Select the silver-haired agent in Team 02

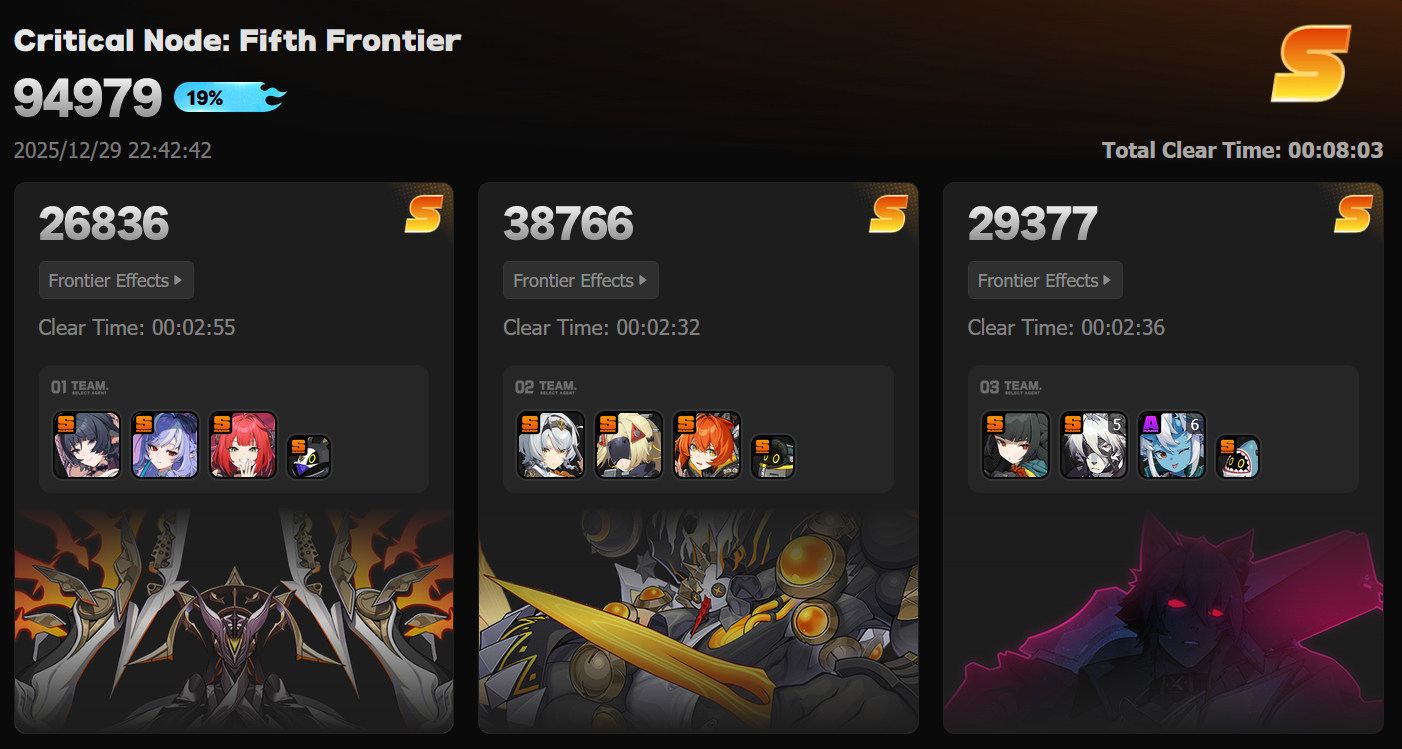pyautogui.click(x=551, y=445)
